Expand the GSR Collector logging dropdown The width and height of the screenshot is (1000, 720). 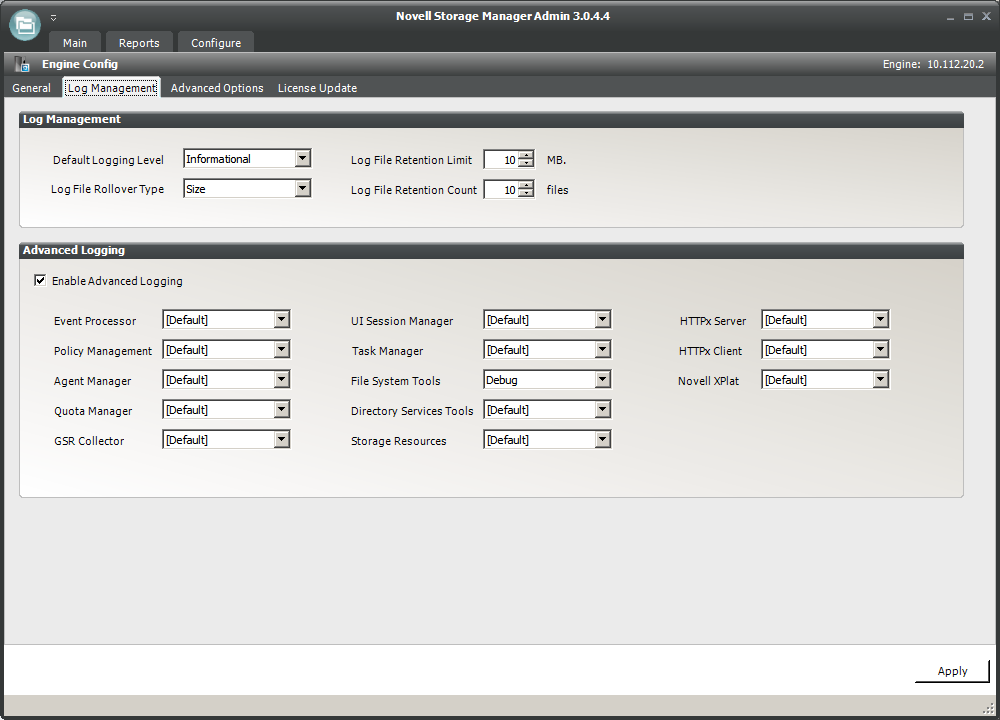[x=282, y=439]
